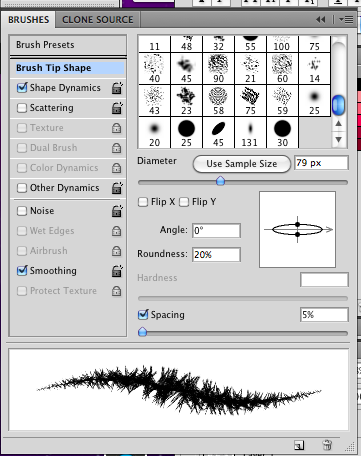
Task: Select the elliptical 45 brush tip thumbnail
Action: pos(218,133)
